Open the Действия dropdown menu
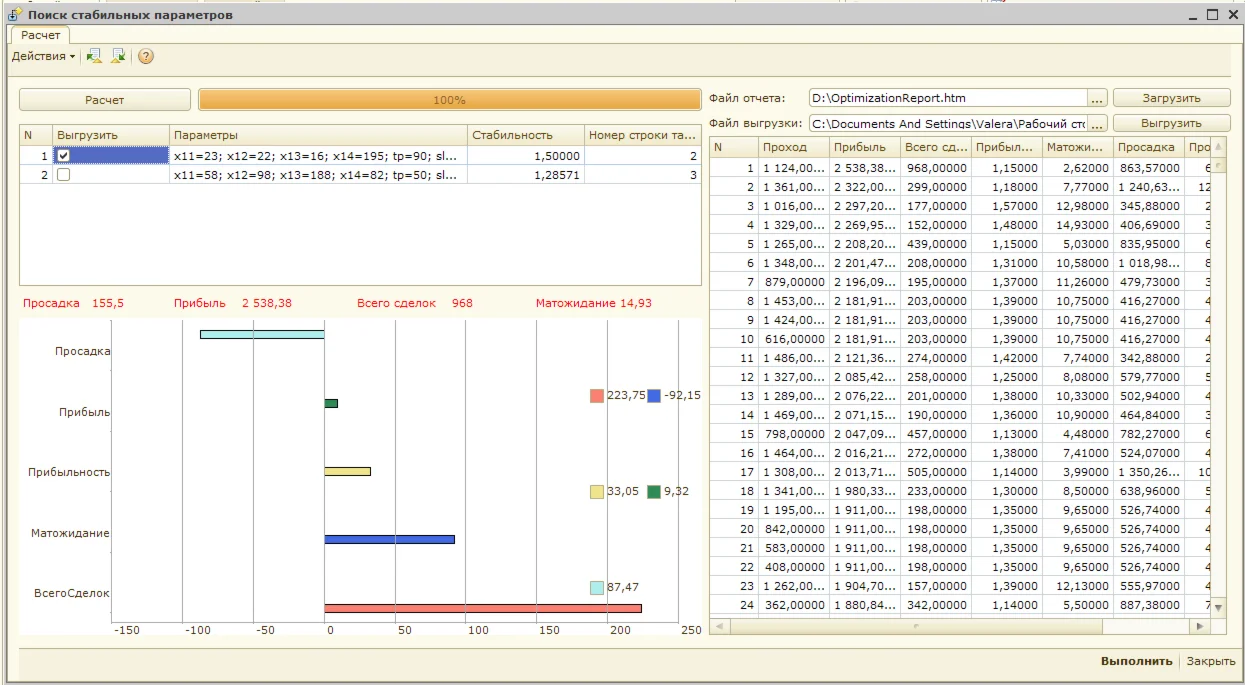The width and height of the screenshot is (1245, 685). tap(43, 56)
